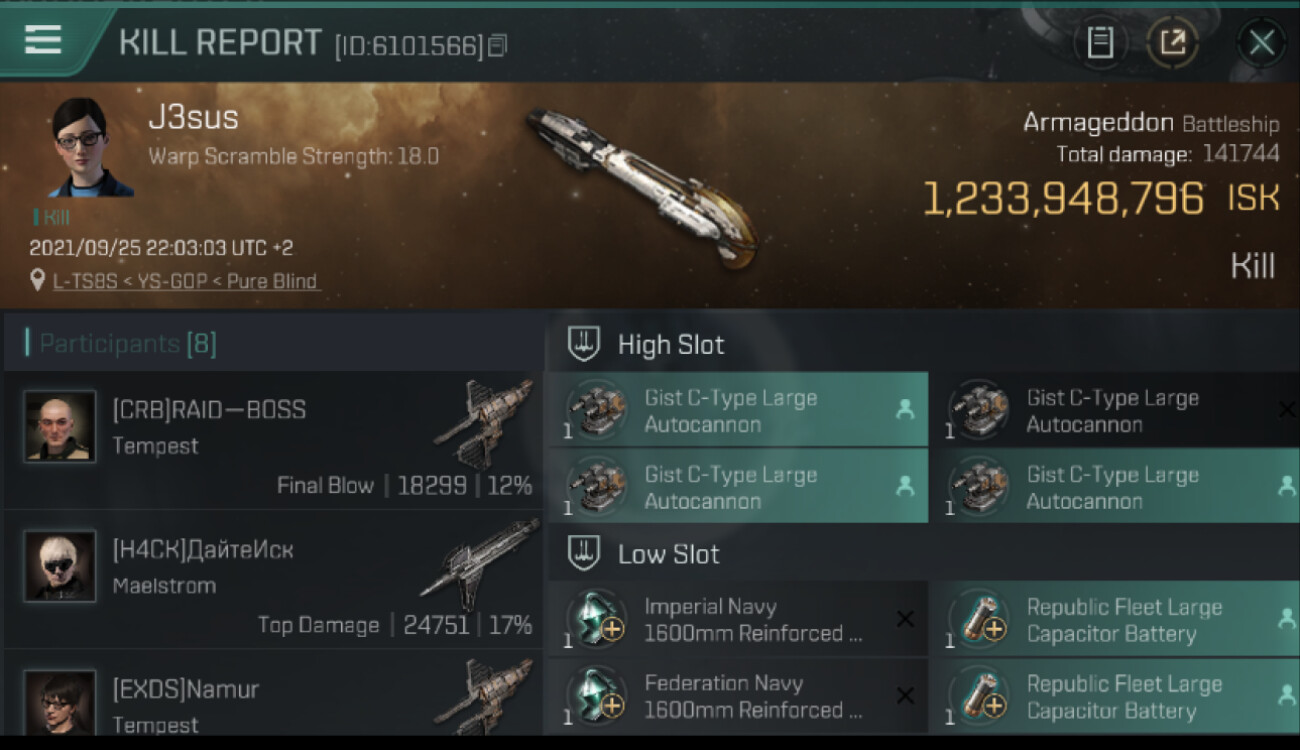View RAID-BOSS pilot portrait
Viewport: 1300px width, 750px height.
click(60, 426)
